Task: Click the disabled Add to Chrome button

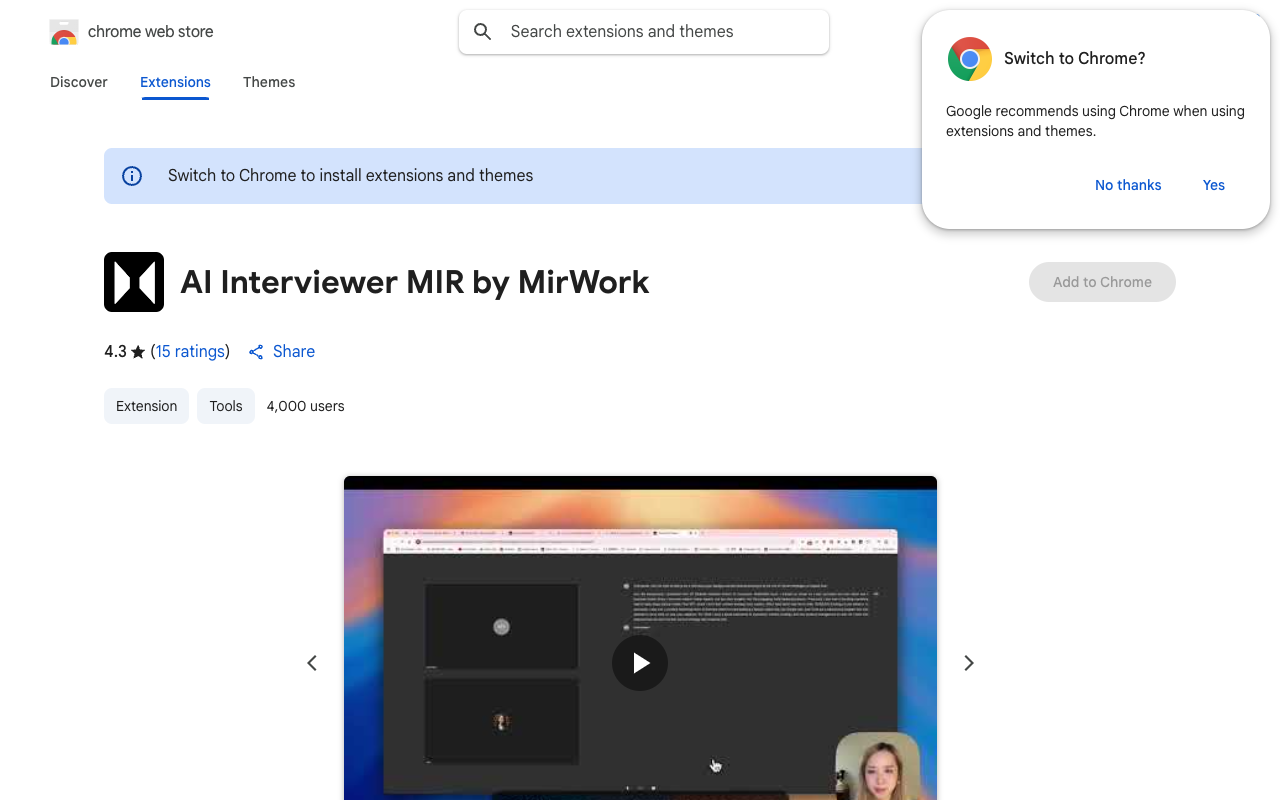Action: coord(1102,282)
